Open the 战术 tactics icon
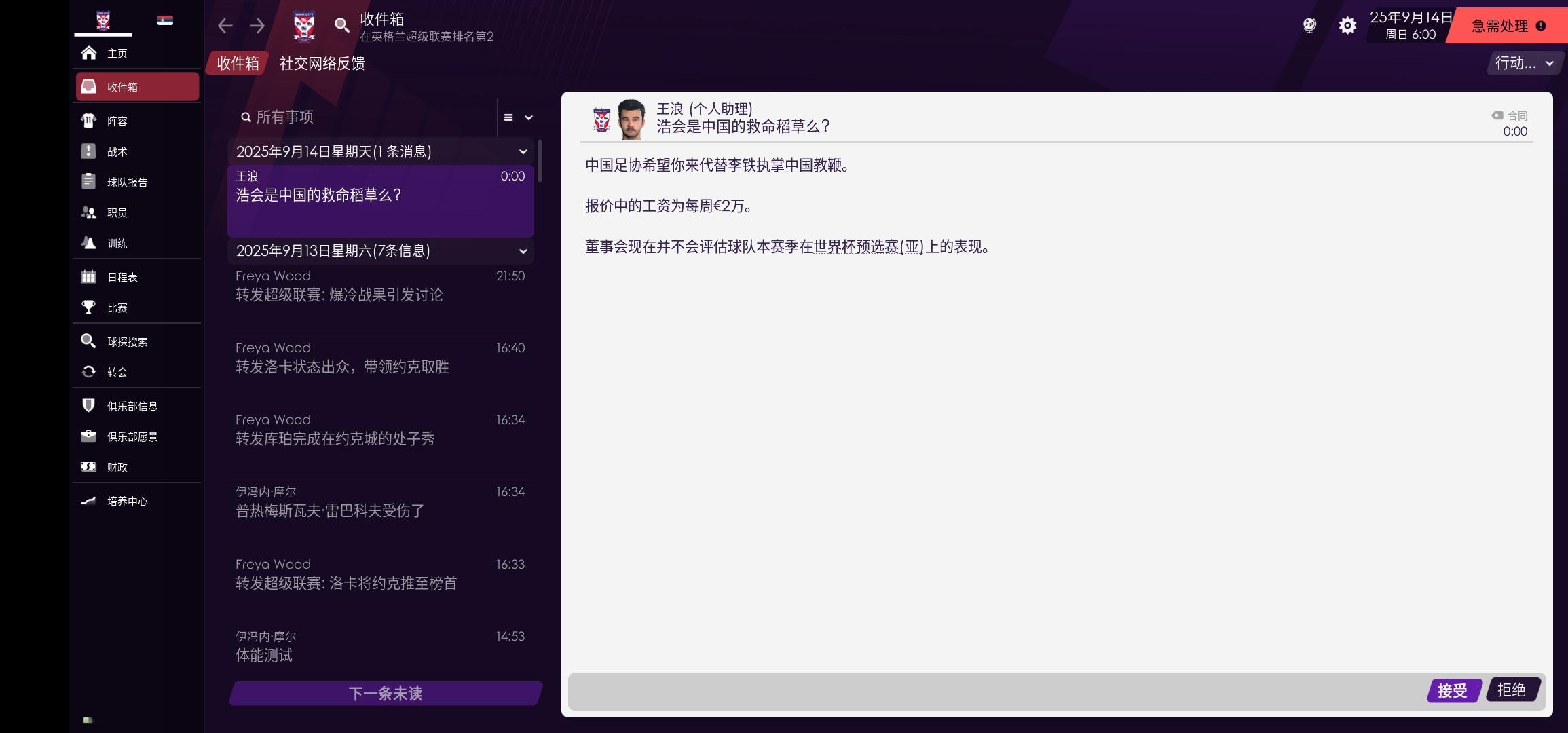Image resolution: width=1568 pixels, height=733 pixels. point(89,151)
